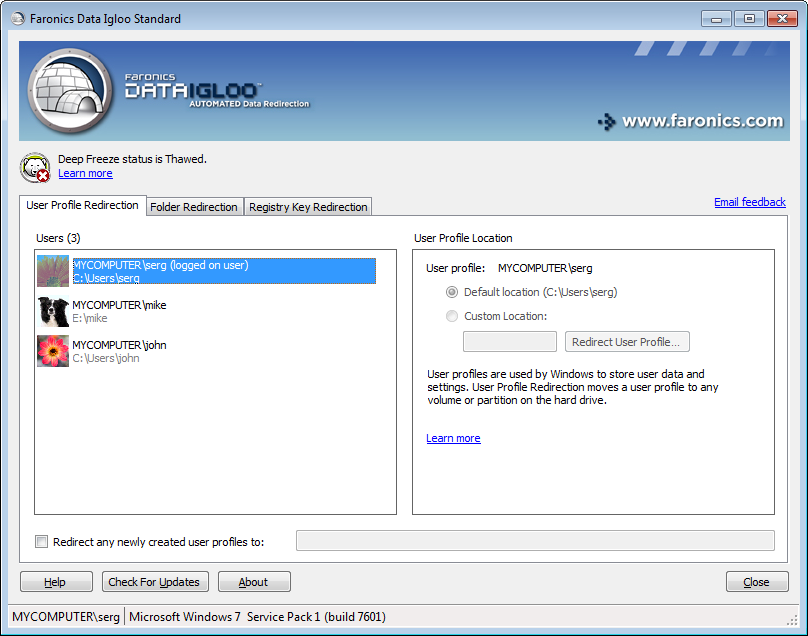Minimize the Data Igloo window
This screenshot has width=808, height=636.
coord(716,19)
